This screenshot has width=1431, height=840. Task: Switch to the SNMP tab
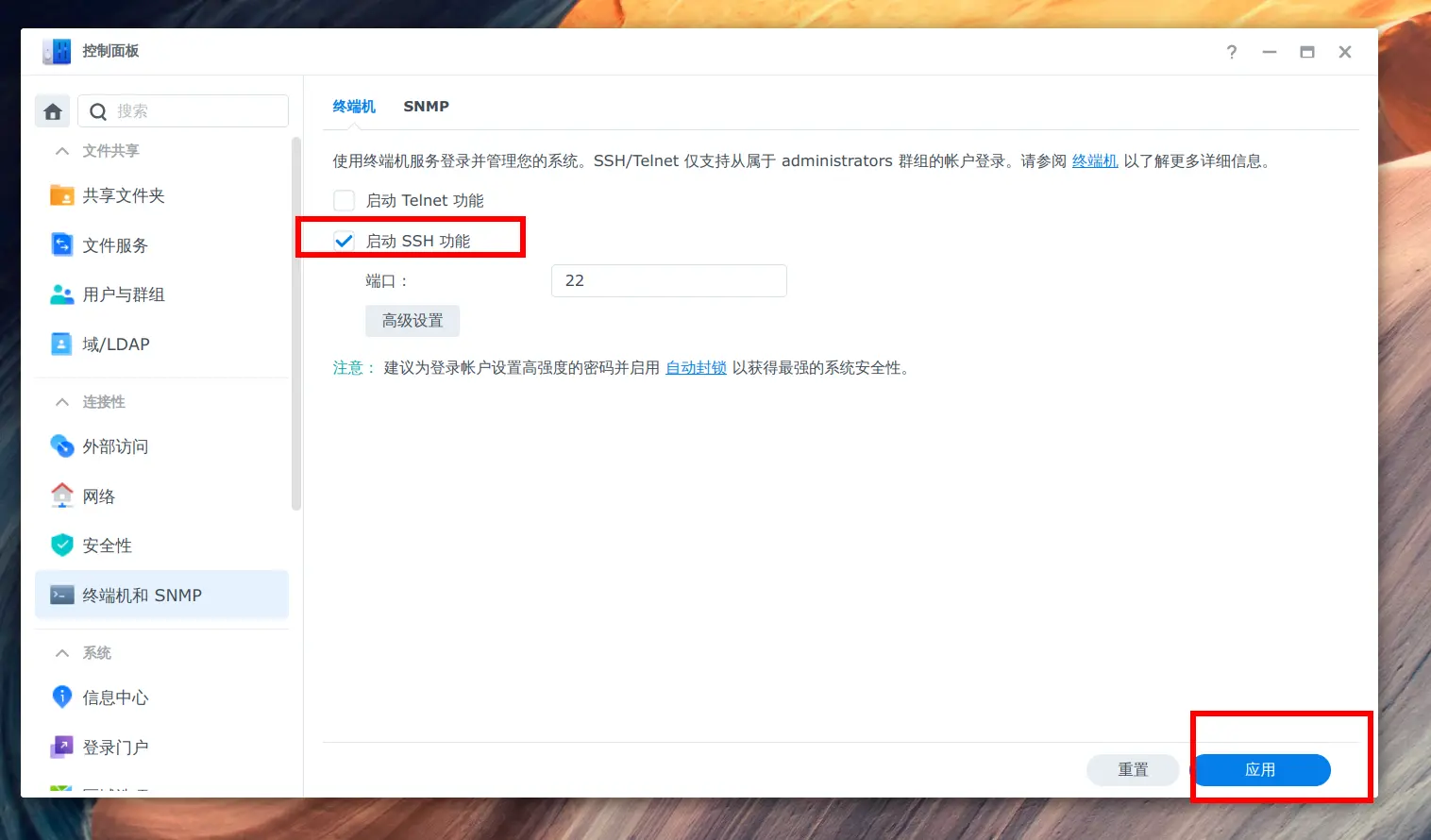pos(426,106)
